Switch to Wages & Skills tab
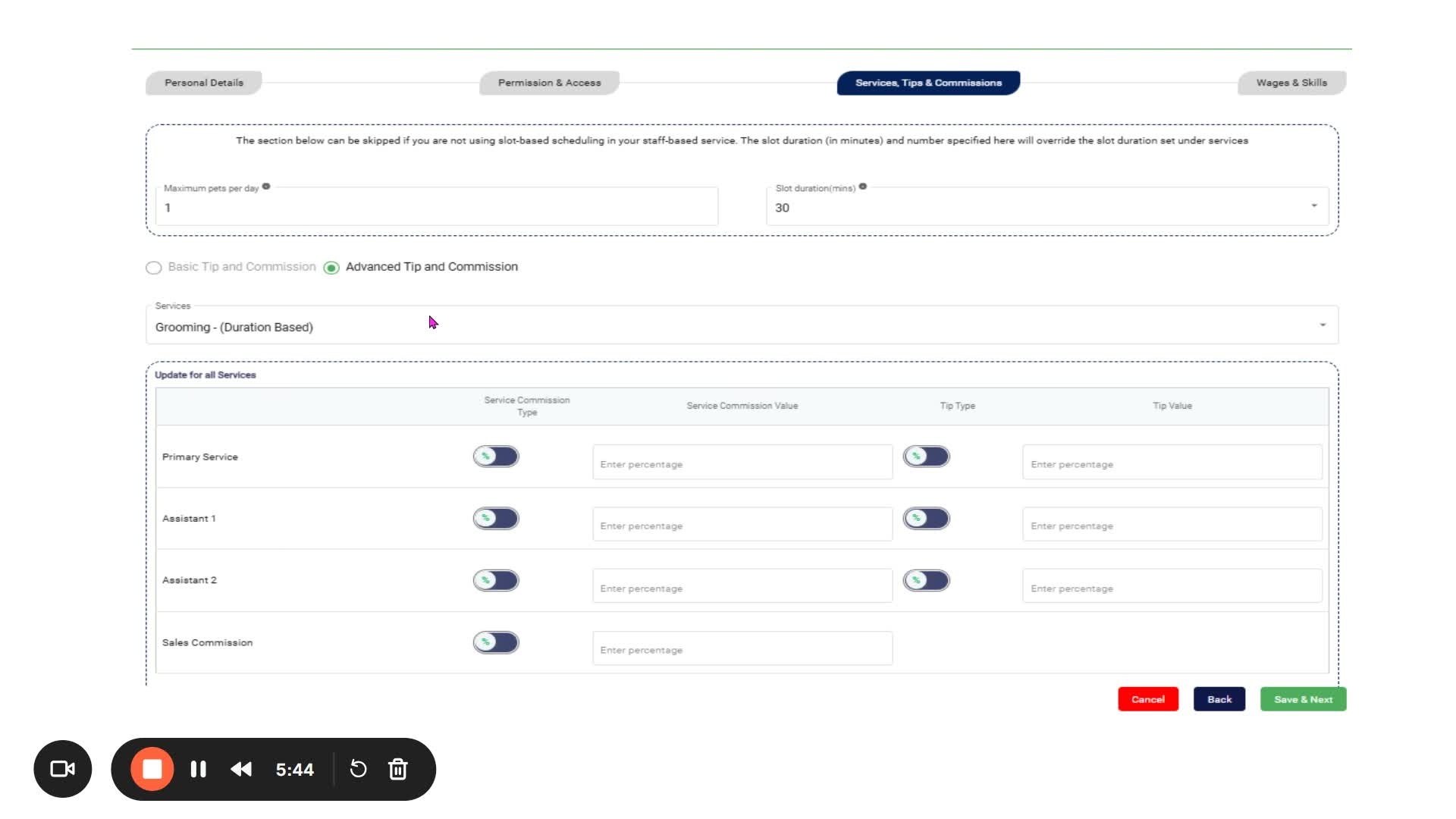This screenshot has width=1456, height=819. click(x=1291, y=83)
